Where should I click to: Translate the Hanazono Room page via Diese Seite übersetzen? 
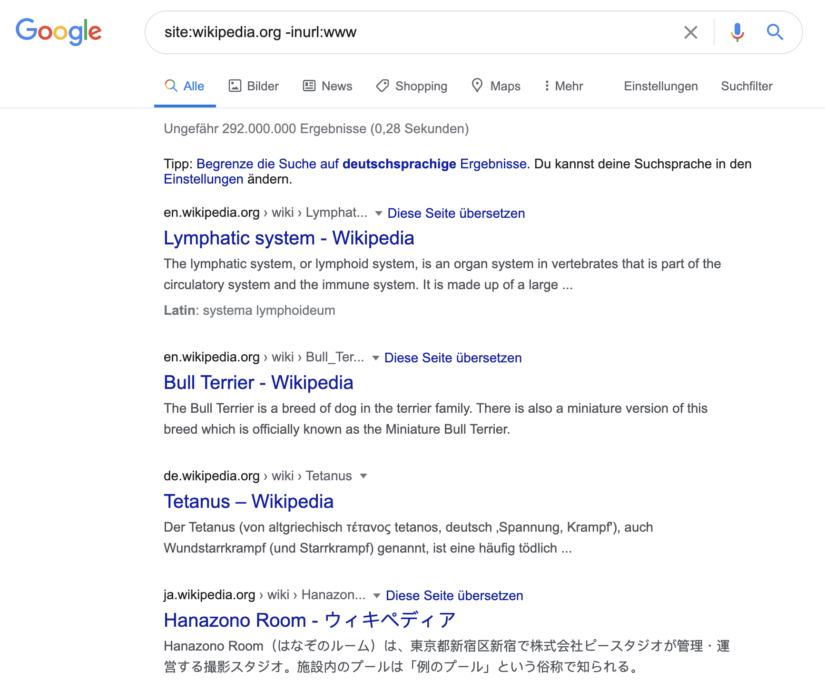coord(454,595)
